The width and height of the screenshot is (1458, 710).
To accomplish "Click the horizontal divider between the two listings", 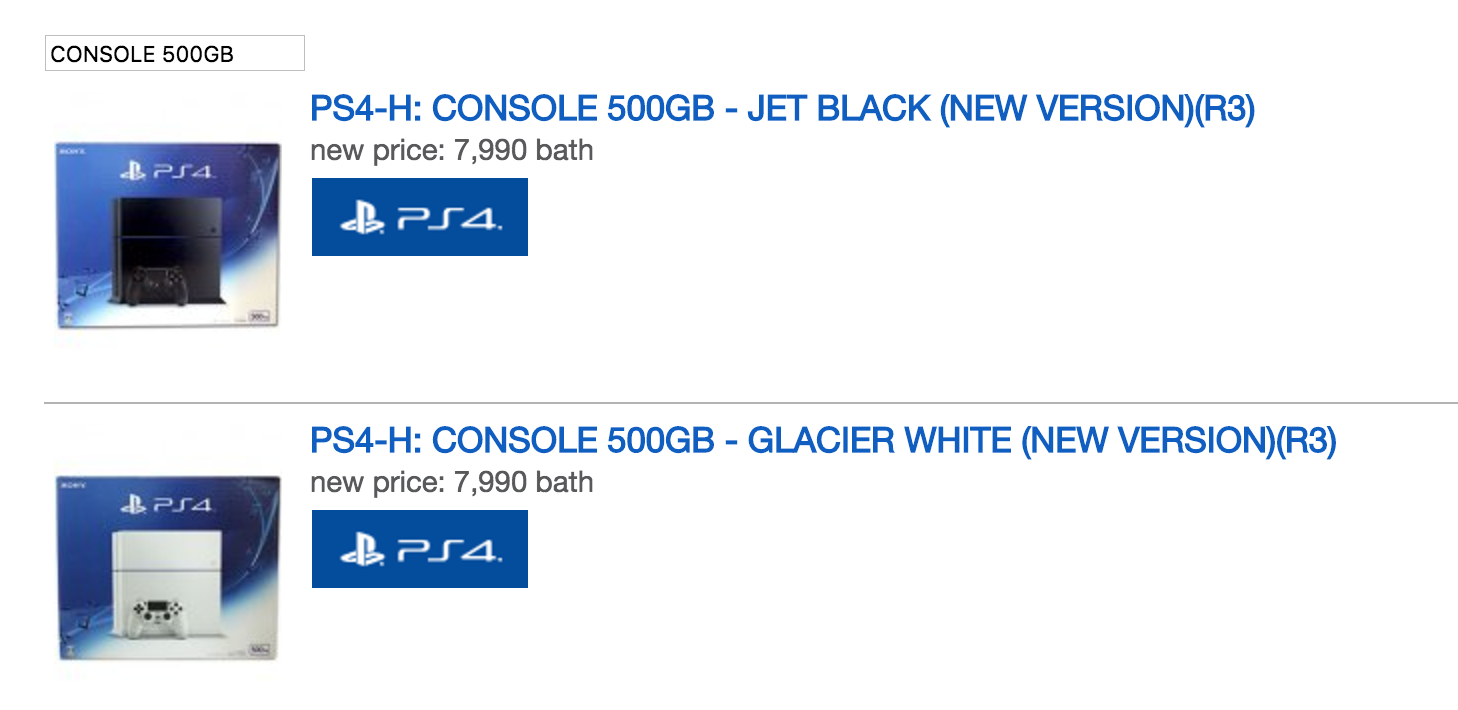I will tap(750, 402).
